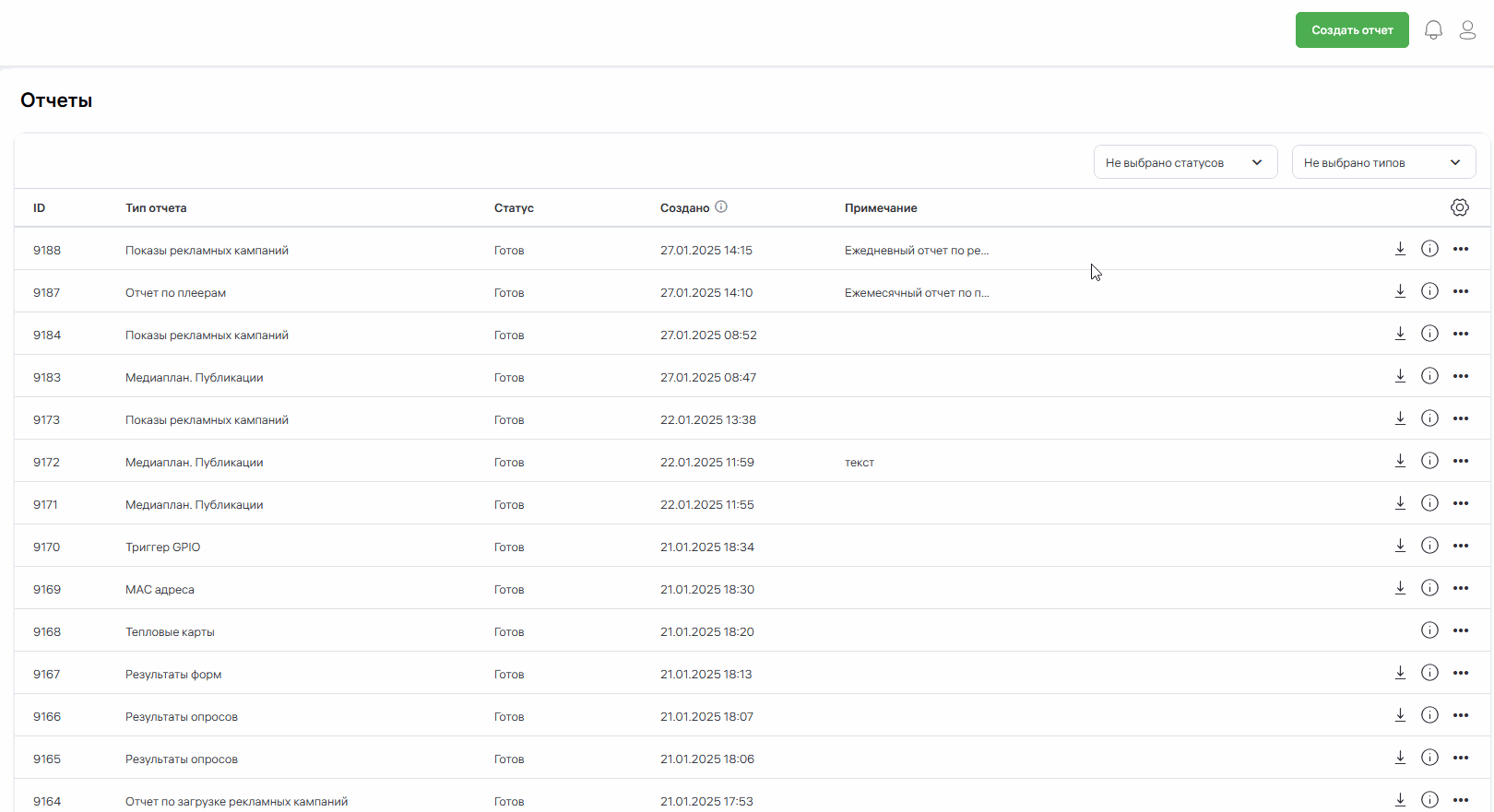Expand the Не выбрано типов dropdown
The image size is (1494, 812).
1382,162
